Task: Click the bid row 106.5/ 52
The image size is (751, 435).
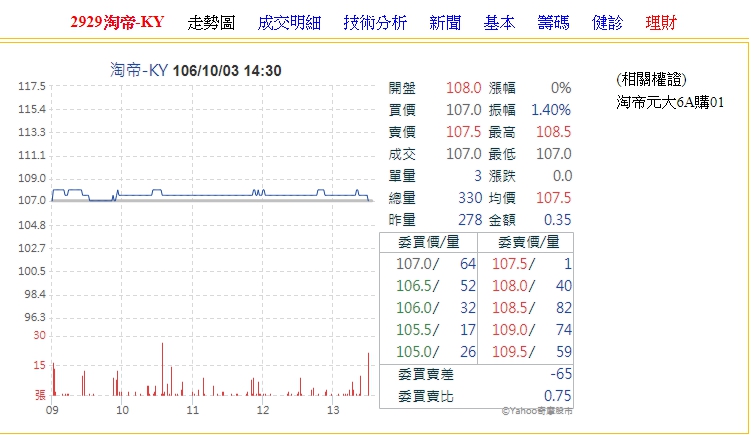Action: tap(436, 286)
